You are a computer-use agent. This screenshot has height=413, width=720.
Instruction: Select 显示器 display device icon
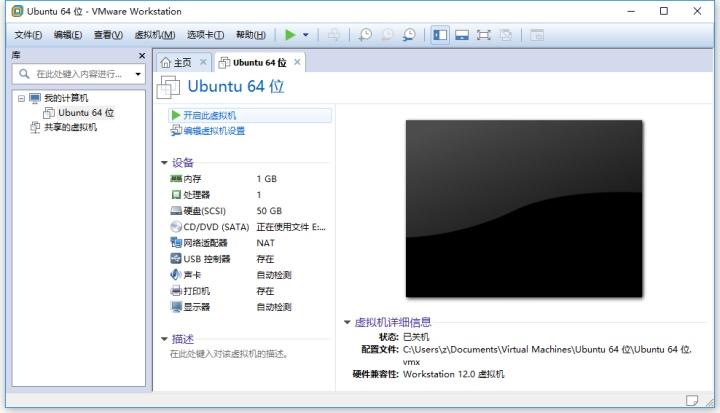(x=176, y=307)
